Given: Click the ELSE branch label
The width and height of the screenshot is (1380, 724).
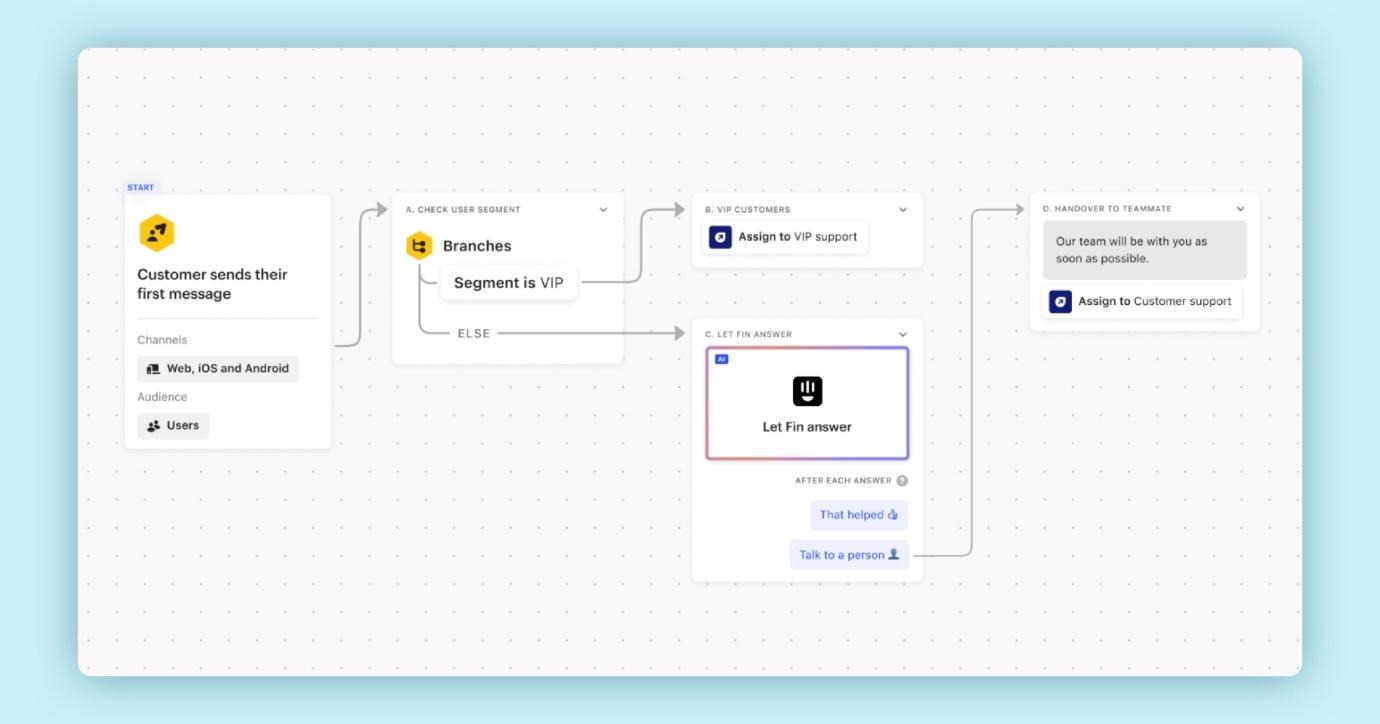Looking at the screenshot, I should [x=475, y=333].
